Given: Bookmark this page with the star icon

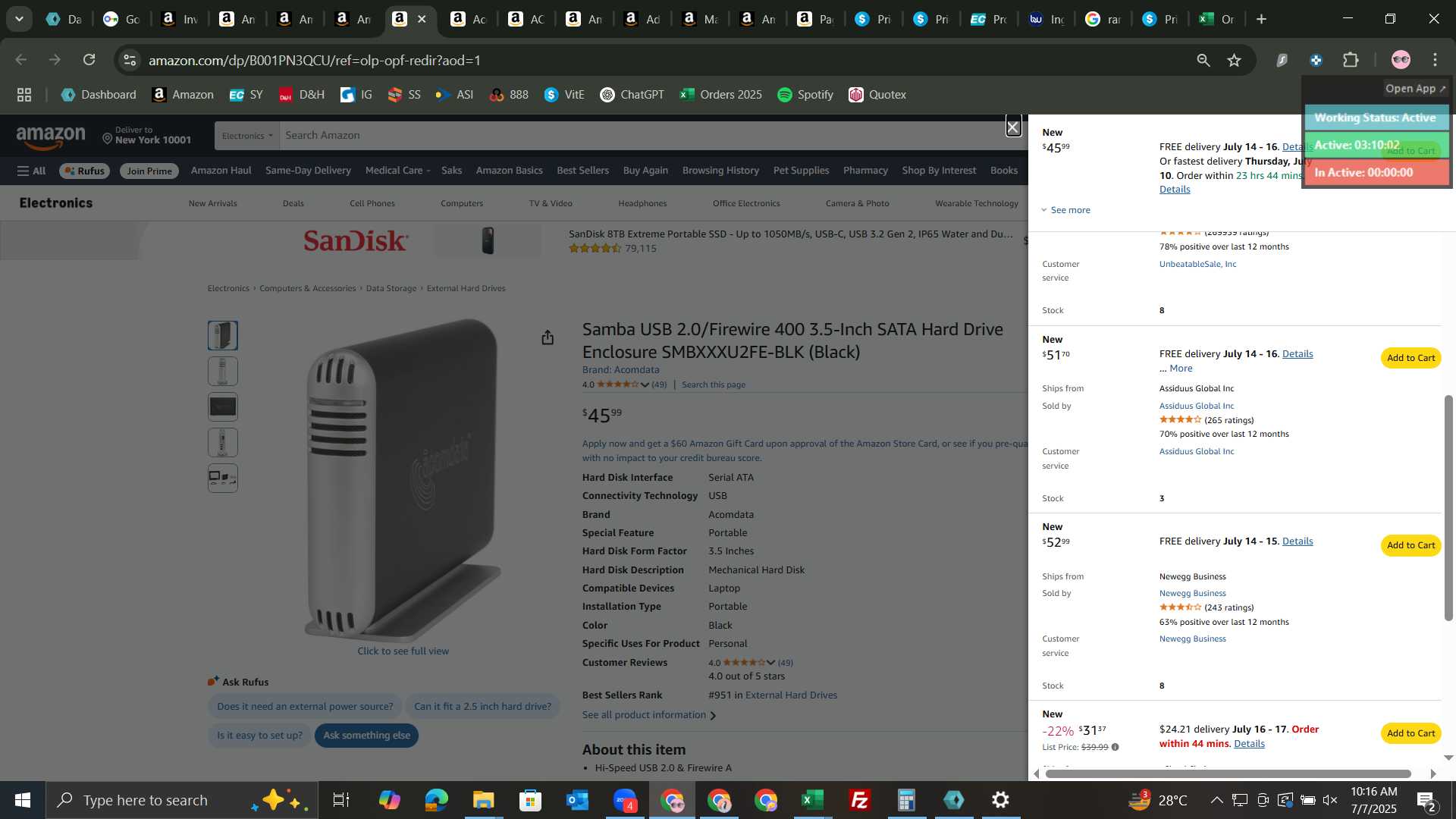Looking at the screenshot, I should (1234, 60).
